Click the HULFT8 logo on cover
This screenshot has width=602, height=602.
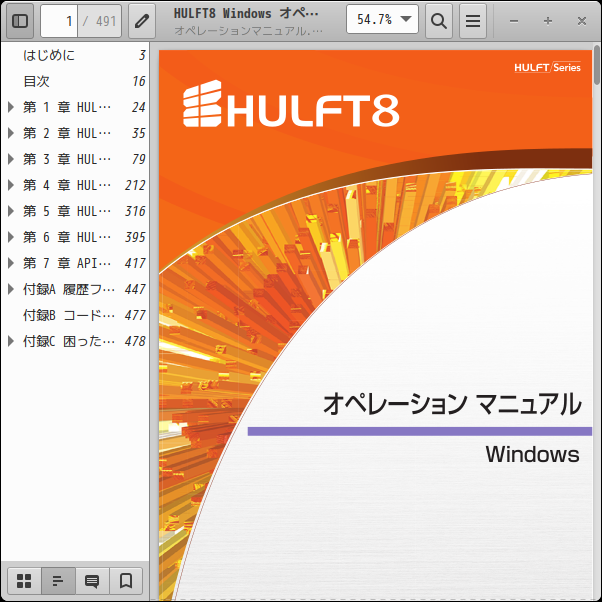[x=291, y=104]
